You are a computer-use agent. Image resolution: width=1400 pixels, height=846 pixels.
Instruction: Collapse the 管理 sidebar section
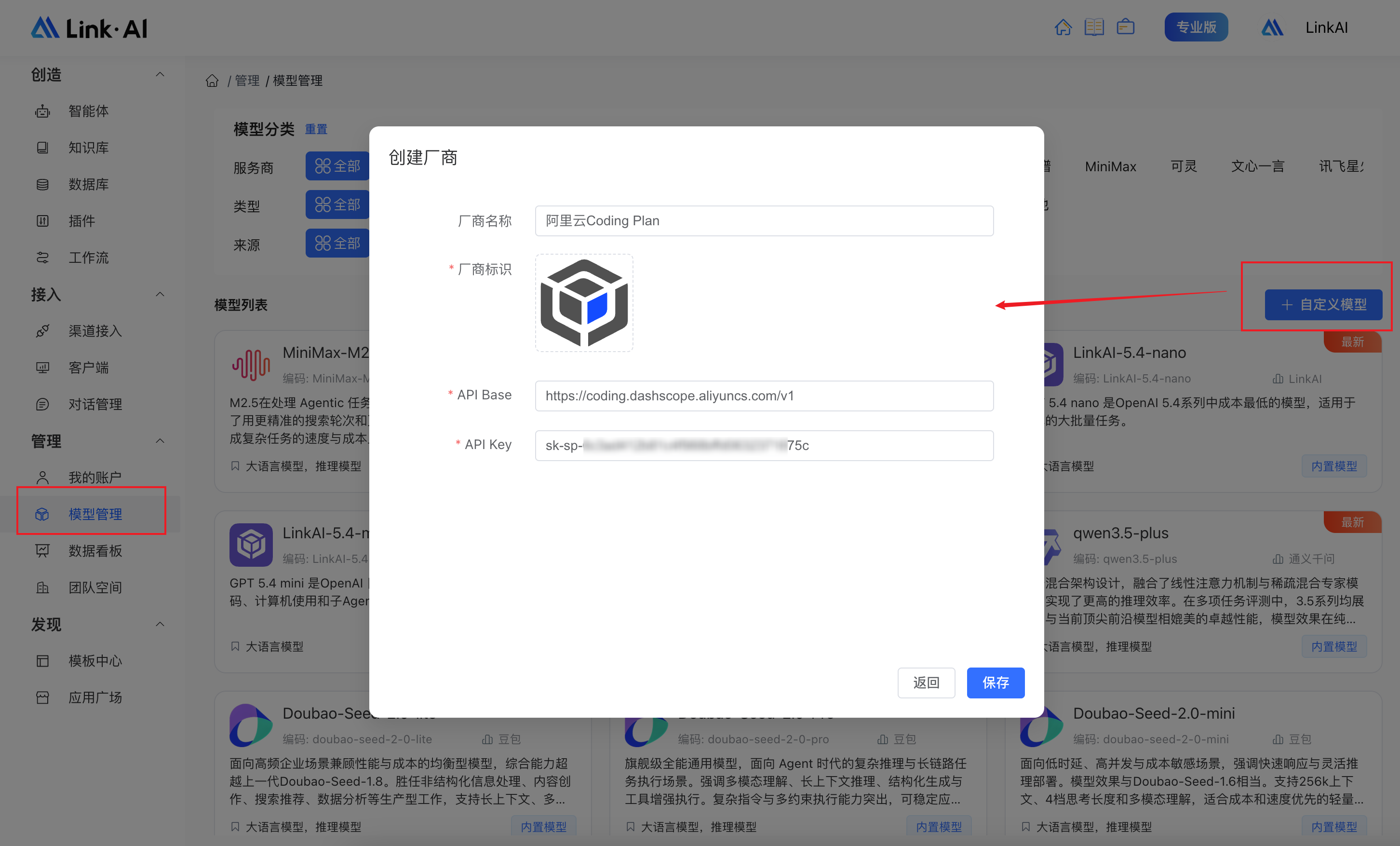pyautogui.click(x=160, y=441)
